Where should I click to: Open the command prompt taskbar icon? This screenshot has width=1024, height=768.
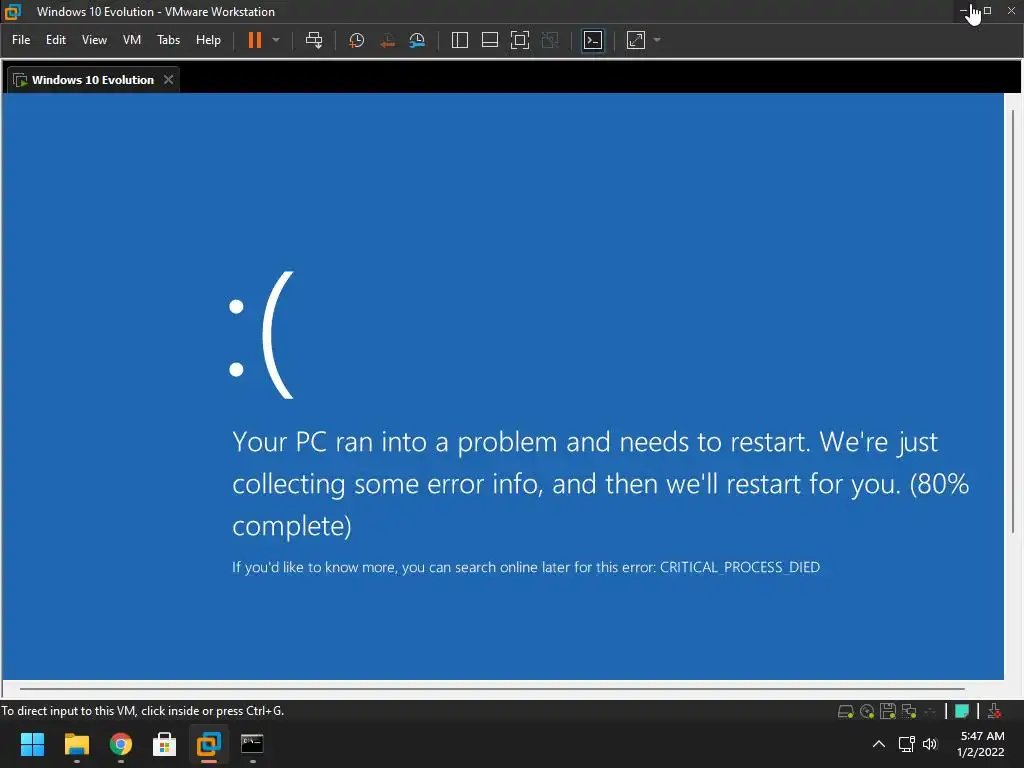[252, 744]
